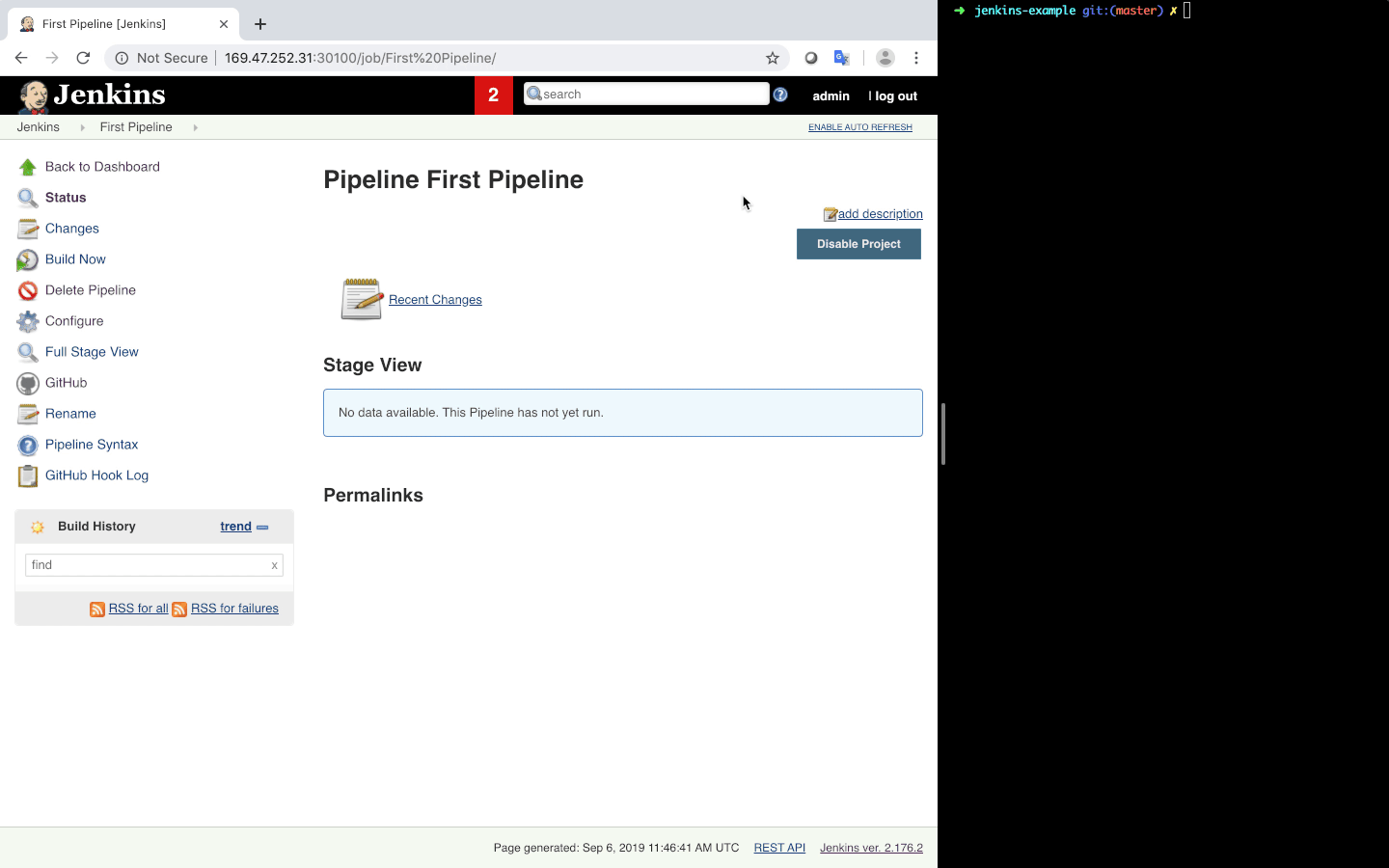Screen dimensions: 1389x868
Task: Open GitHub Hook Log in the sidebar
Action: [96, 475]
